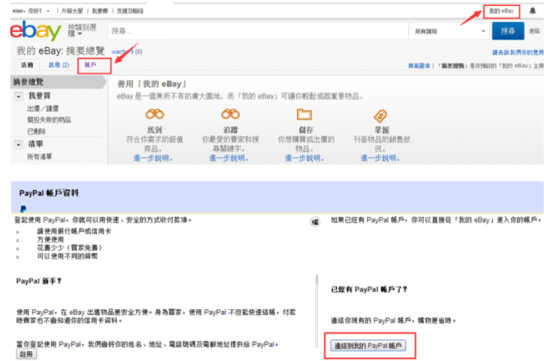Screen dimensions: 544x361
Task: Click the PayPal 新手? heading
Action: tap(39, 281)
